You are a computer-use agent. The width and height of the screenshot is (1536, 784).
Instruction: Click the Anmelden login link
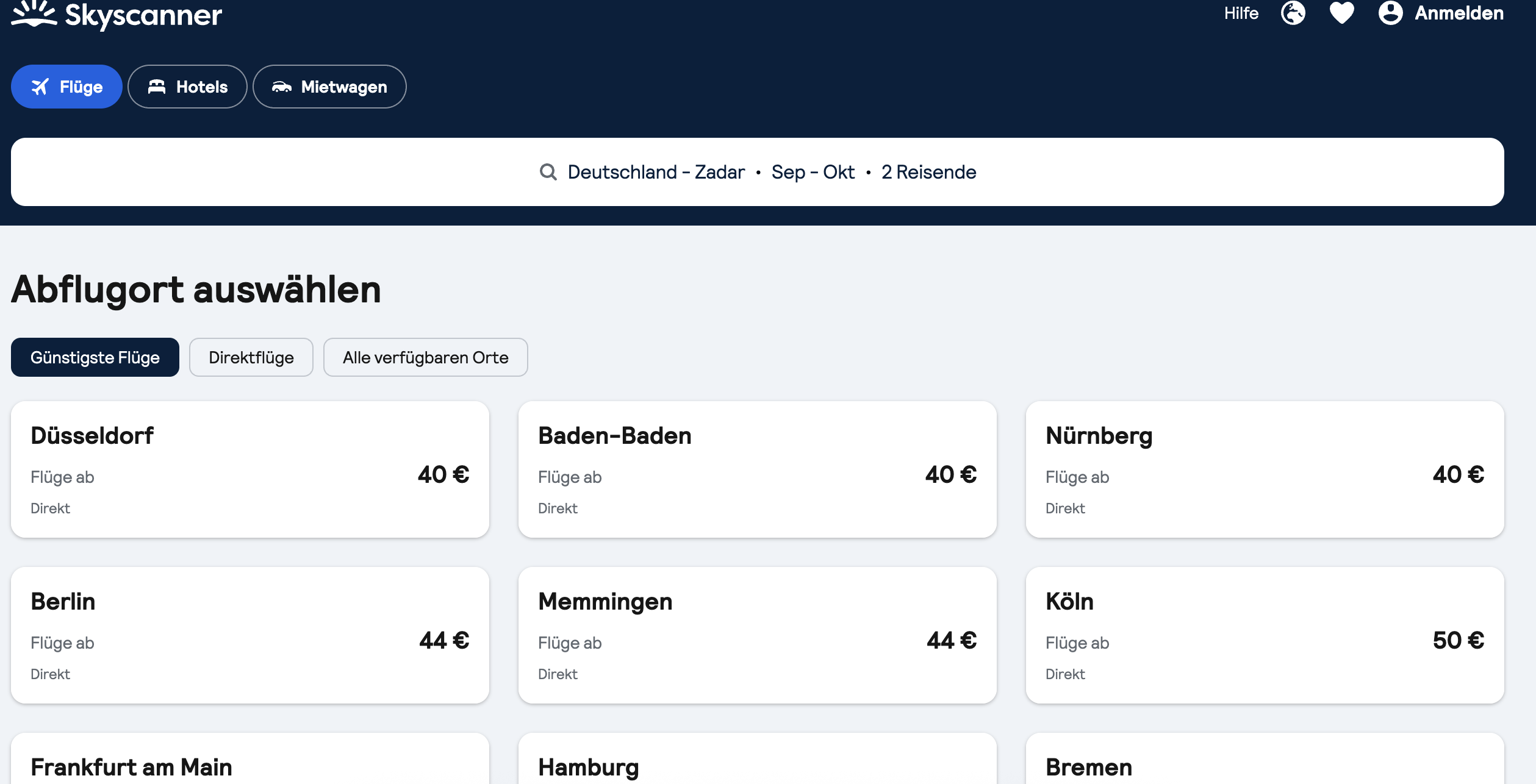tap(1459, 13)
